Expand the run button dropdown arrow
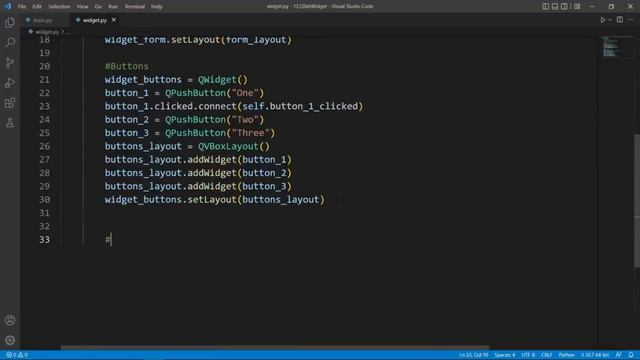This screenshot has height=360, width=640. pyautogui.click(x=610, y=20)
